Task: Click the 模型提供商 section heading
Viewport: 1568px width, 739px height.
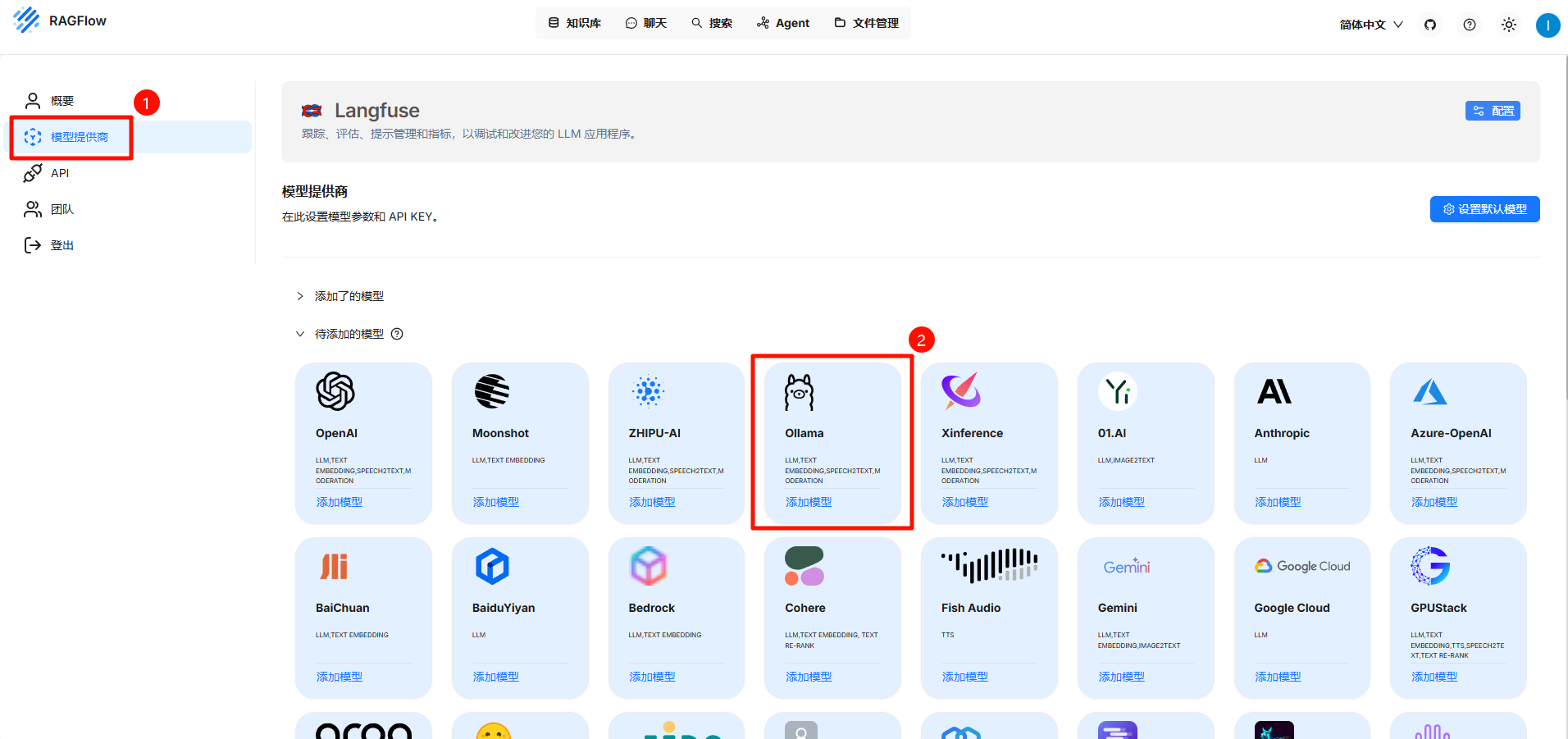Action: (x=315, y=191)
